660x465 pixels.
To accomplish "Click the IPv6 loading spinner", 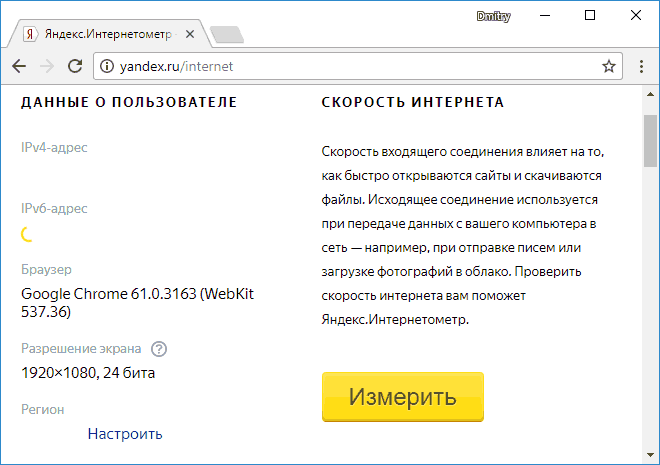I will tap(27, 234).
